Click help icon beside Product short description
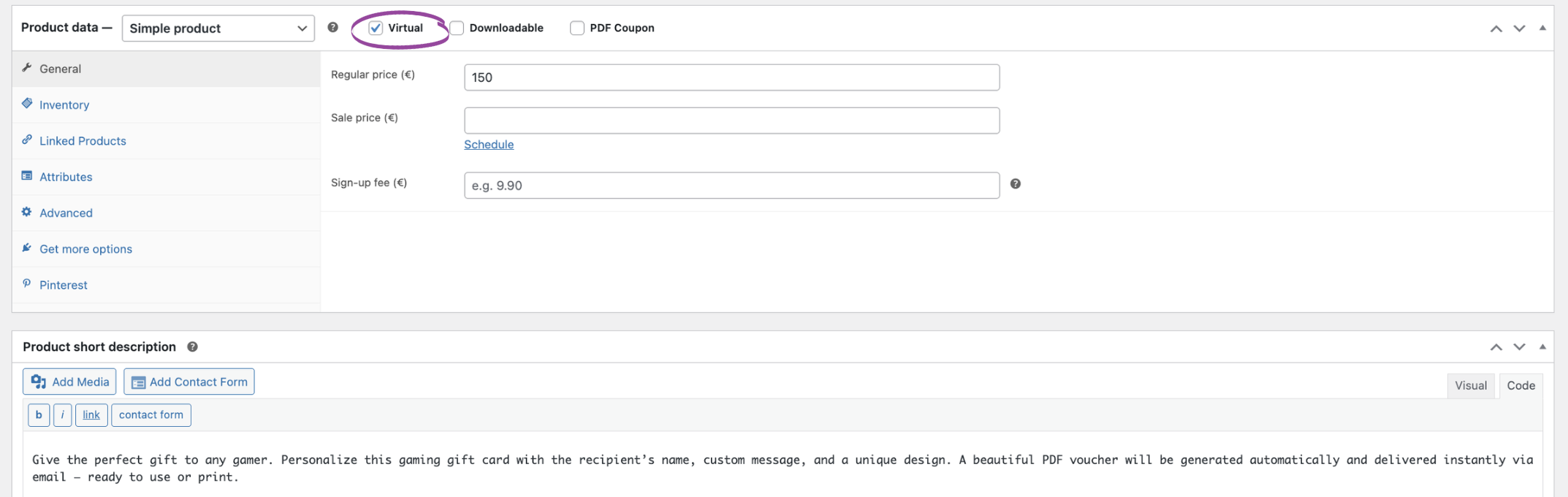This screenshot has height=497, width=1568. pyautogui.click(x=192, y=346)
